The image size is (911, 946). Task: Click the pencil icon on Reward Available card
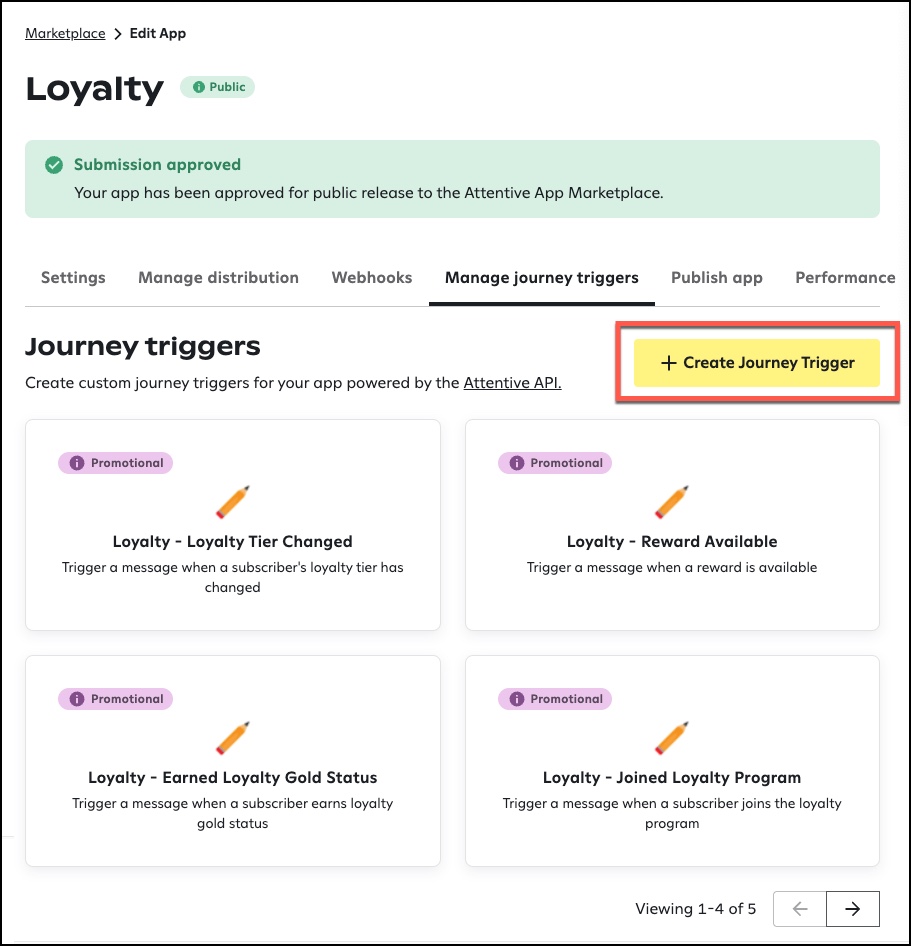pos(672,502)
